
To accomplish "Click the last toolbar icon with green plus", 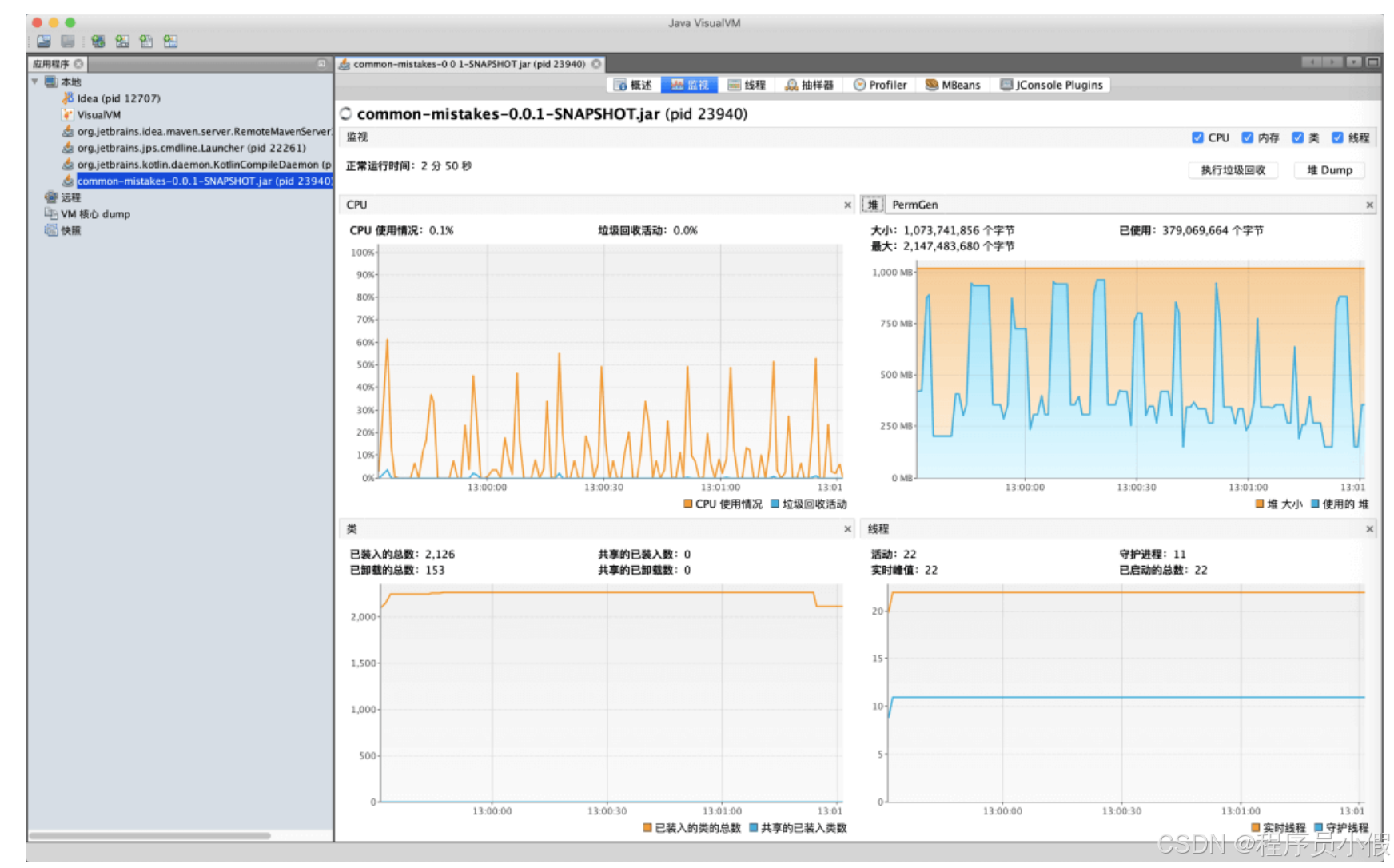I will (170, 42).
